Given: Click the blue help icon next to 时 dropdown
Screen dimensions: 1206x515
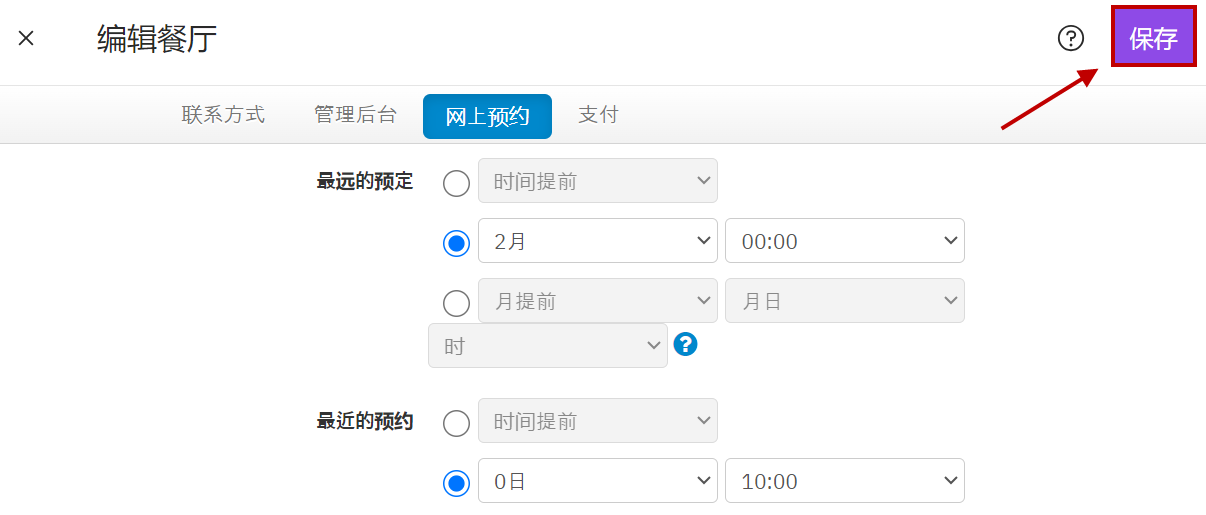Looking at the screenshot, I should pos(685,344).
